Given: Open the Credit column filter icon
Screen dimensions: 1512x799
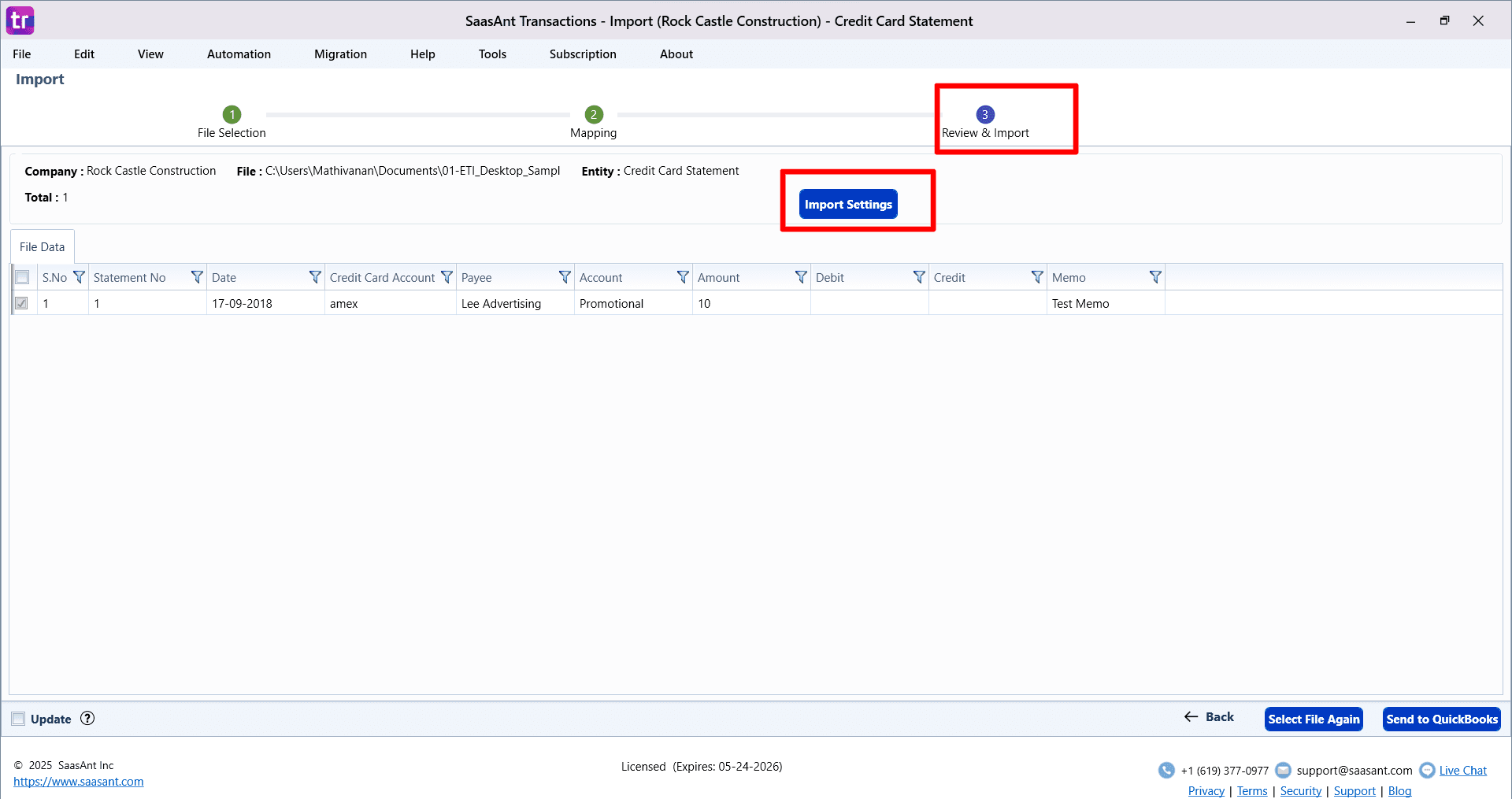Looking at the screenshot, I should click(x=1037, y=277).
